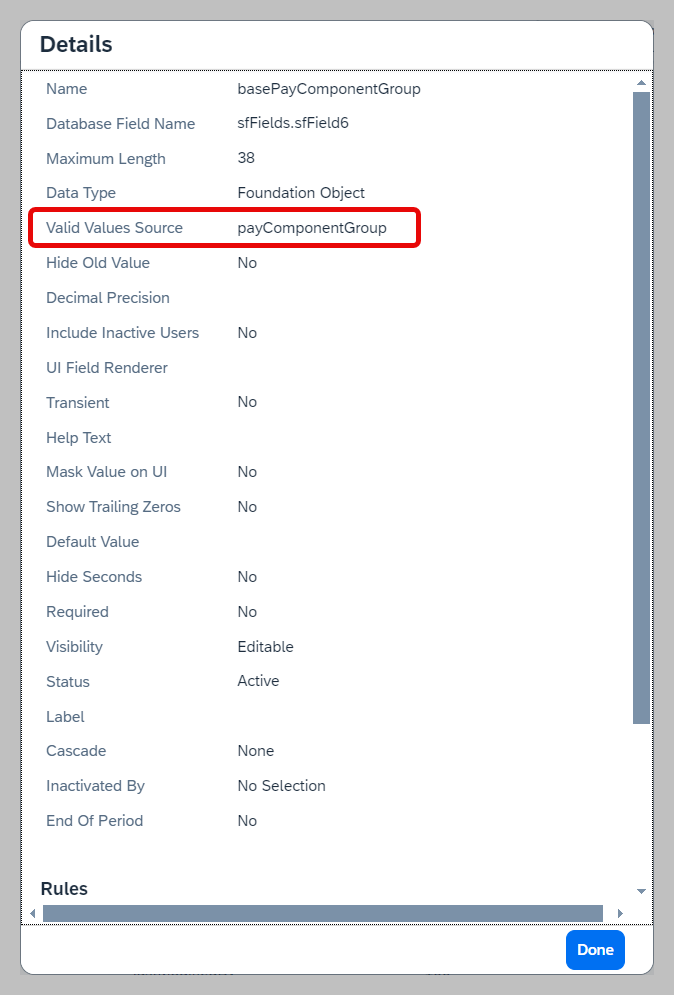Click the vertical scrollbar down arrow
The image size is (674, 995).
(x=641, y=892)
